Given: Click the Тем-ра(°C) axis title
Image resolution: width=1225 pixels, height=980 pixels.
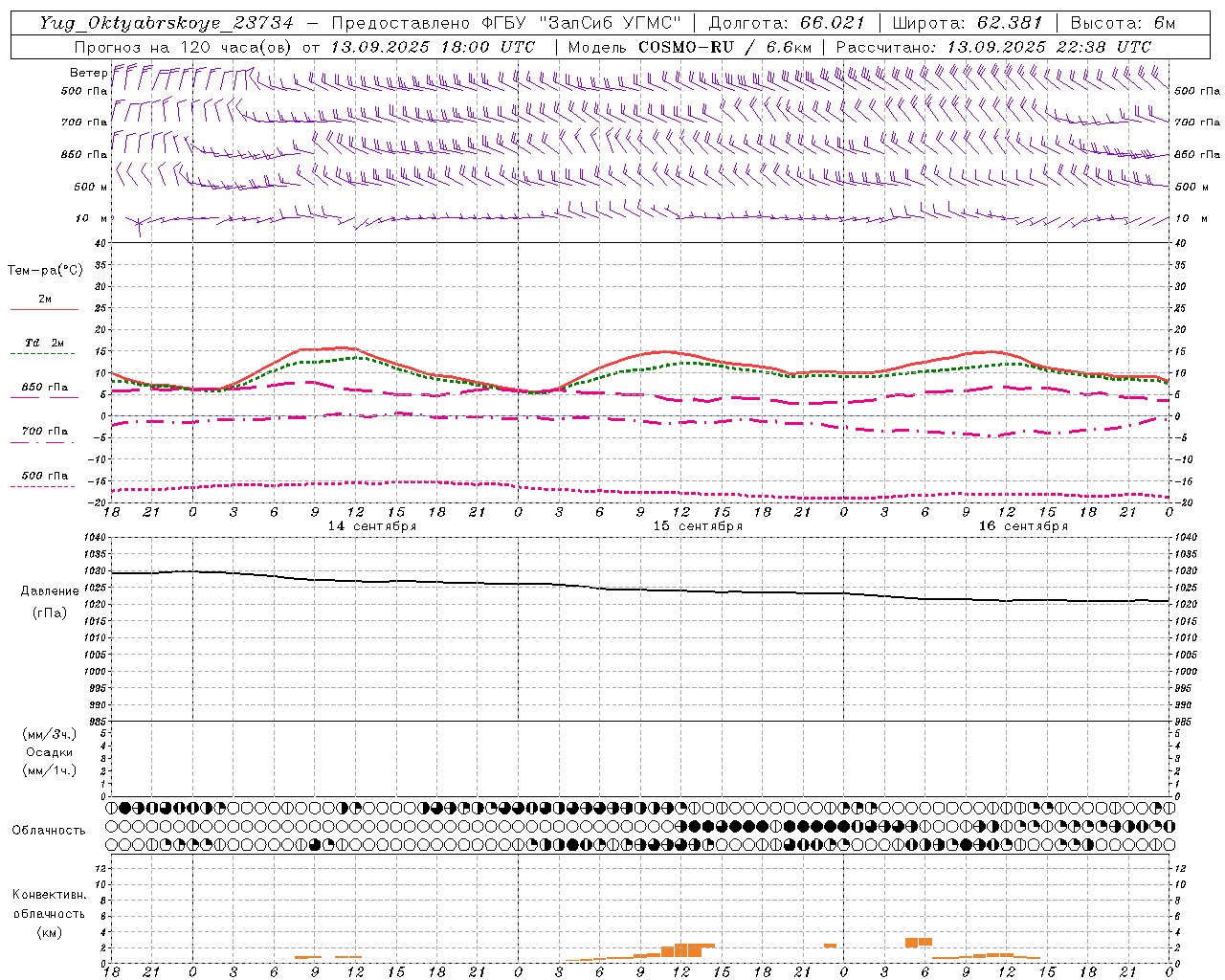Looking at the screenshot, I should [45, 271].
